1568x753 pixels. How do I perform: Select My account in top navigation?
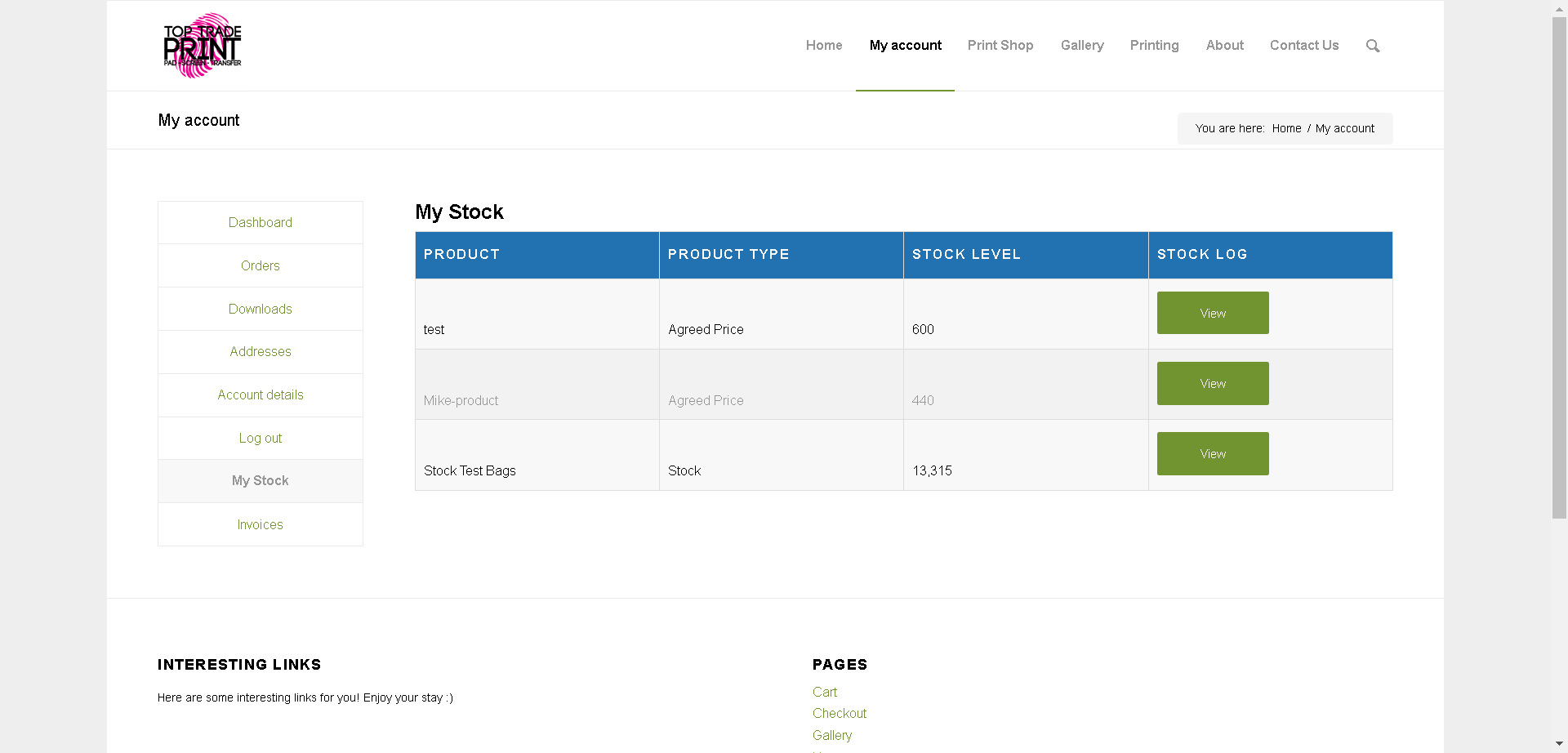tap(905, 46)
